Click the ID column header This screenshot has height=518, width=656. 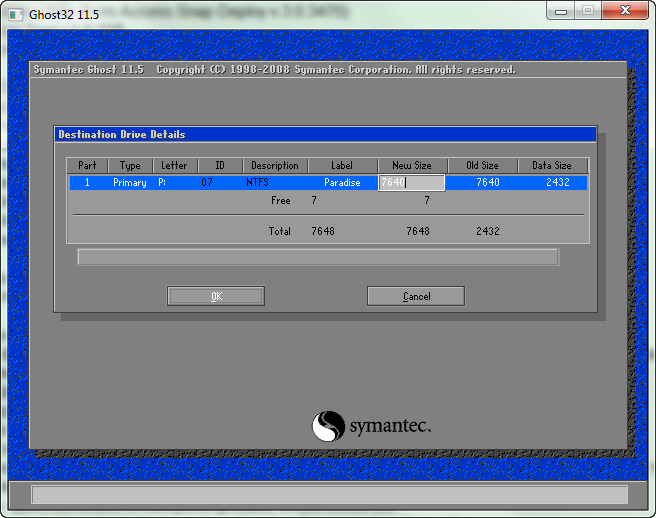click(220, 166)
